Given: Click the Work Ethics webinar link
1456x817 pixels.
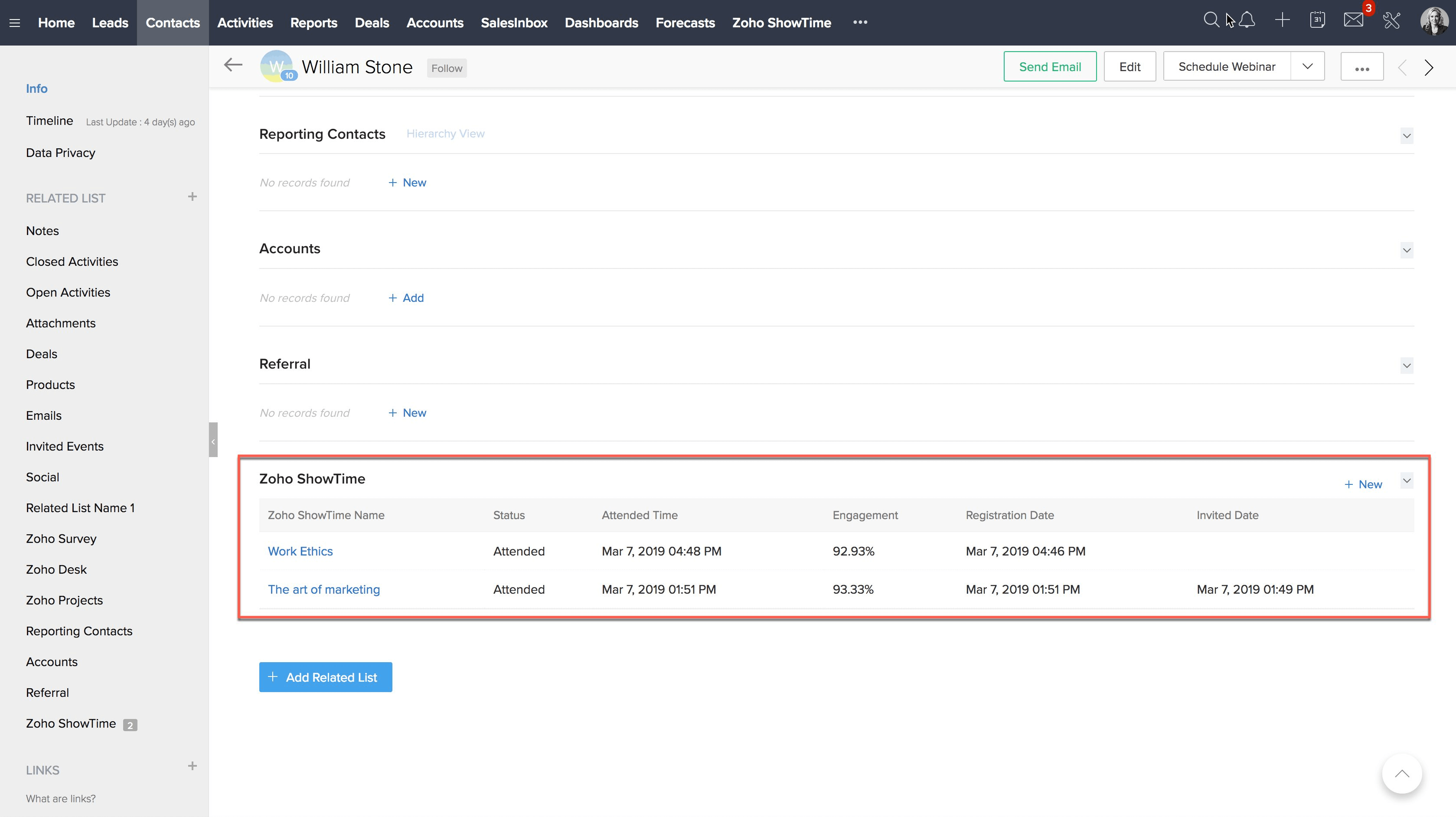Looking at the screenshot, I should coord(300,551).
